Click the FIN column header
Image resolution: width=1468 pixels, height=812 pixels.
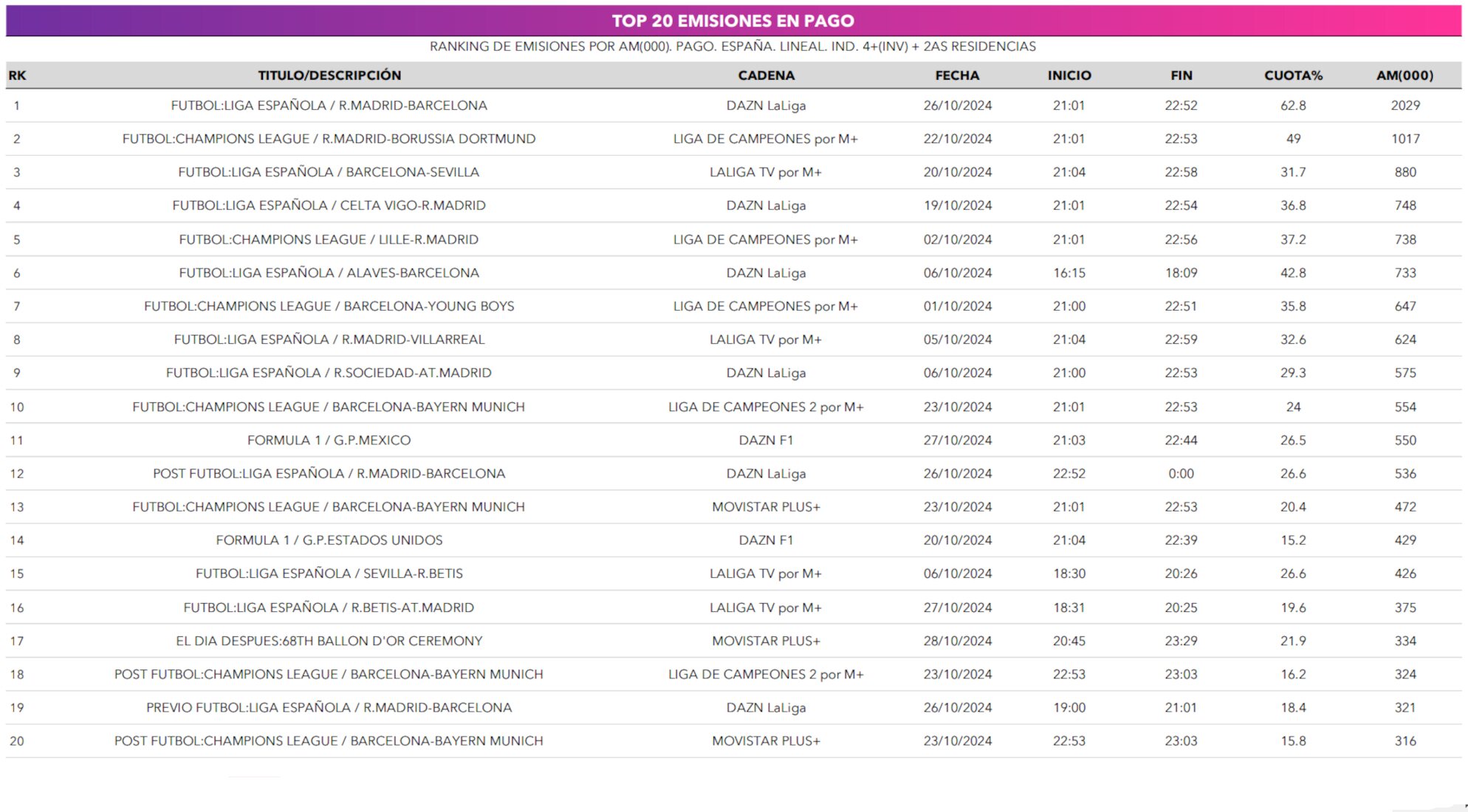tap(1181, 75)
